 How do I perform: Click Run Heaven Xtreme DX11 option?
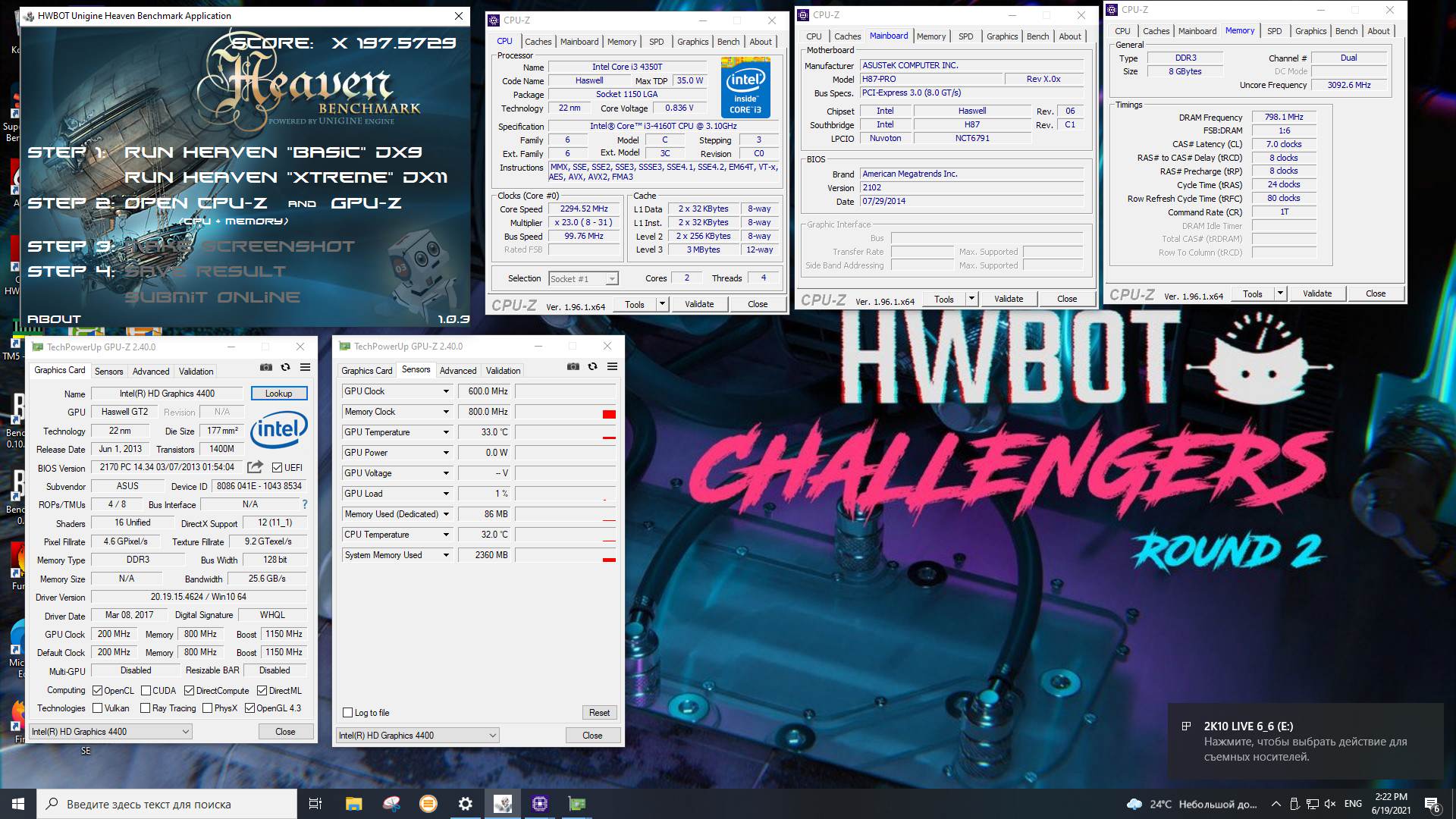[x=286, y=177]
